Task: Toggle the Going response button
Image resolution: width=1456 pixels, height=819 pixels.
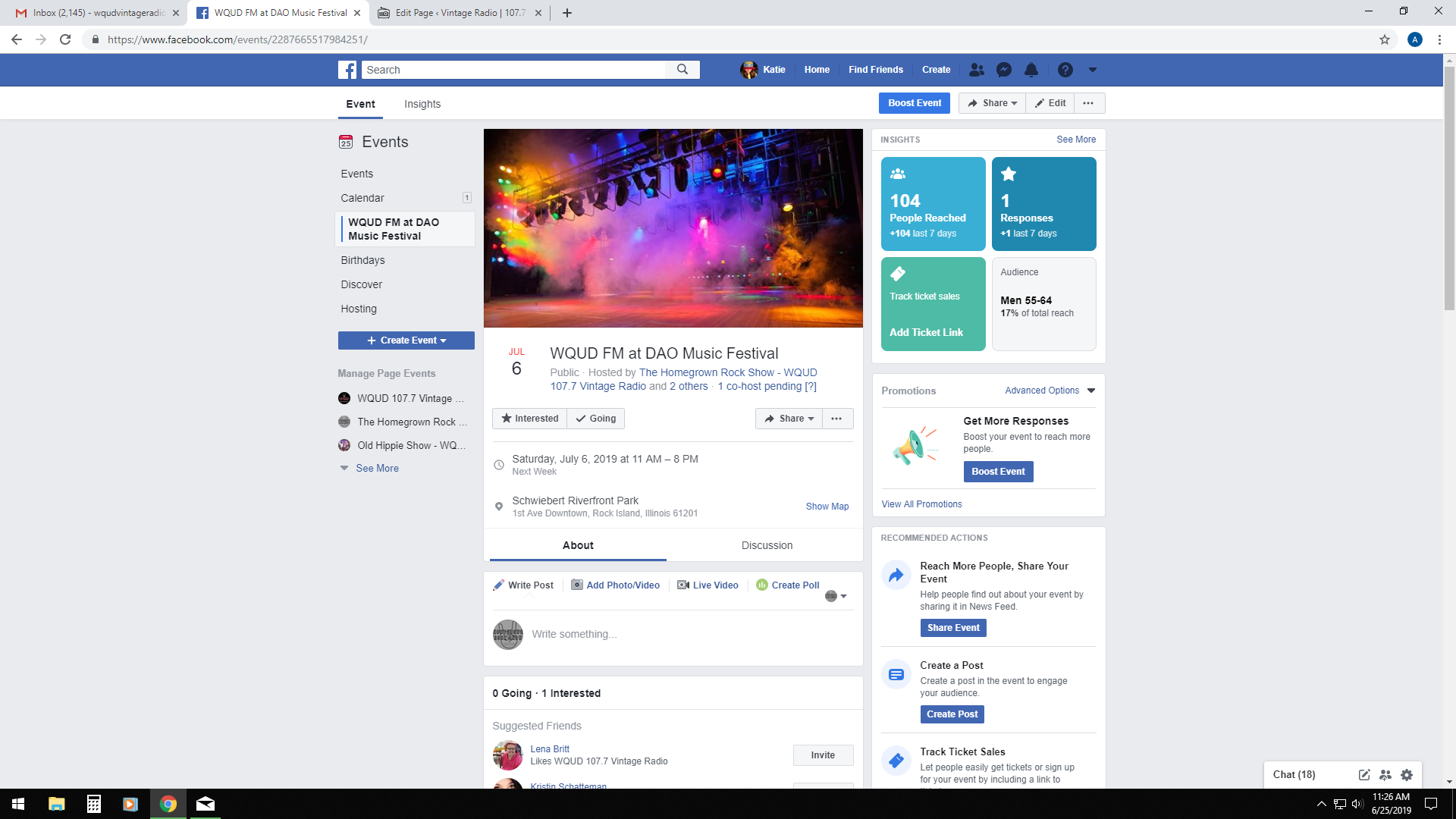Action: [596, 419]
